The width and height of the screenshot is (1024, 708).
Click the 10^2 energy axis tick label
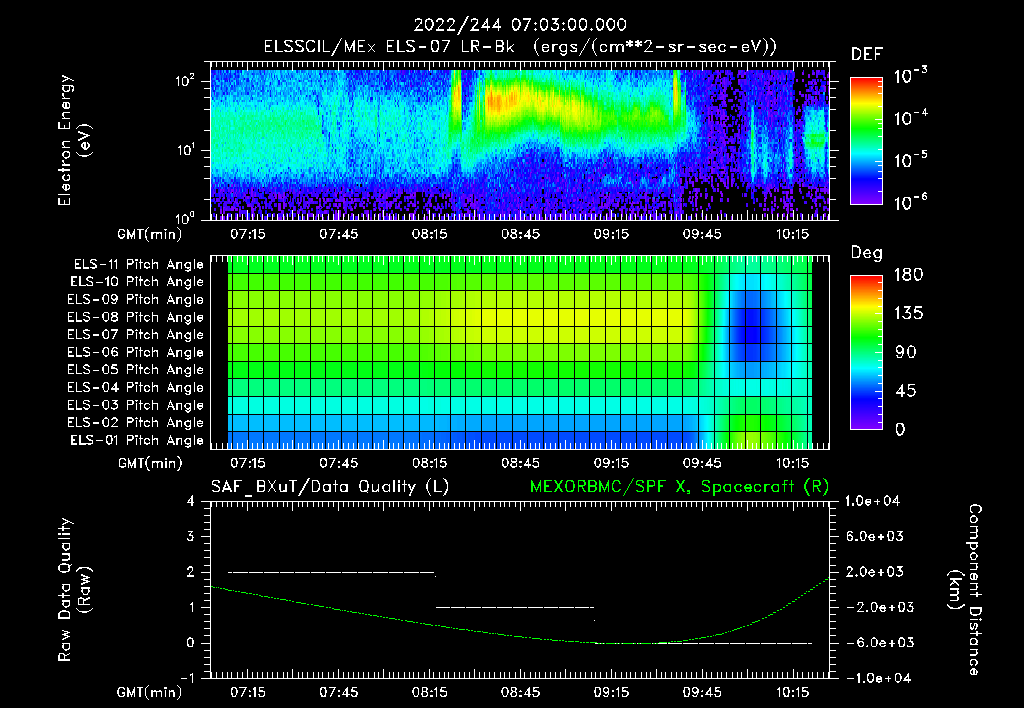pyautogui.click(x=185, y=81)
